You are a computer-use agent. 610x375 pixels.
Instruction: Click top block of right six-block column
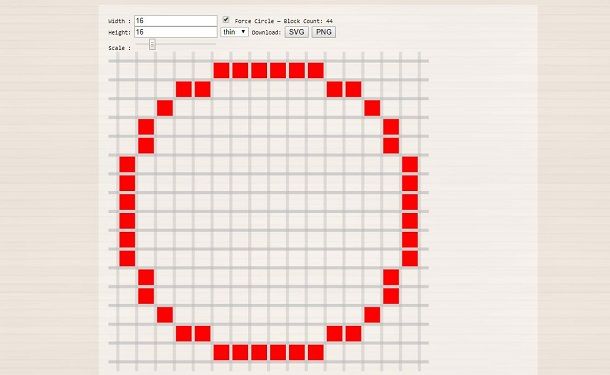tap(410, 165)
